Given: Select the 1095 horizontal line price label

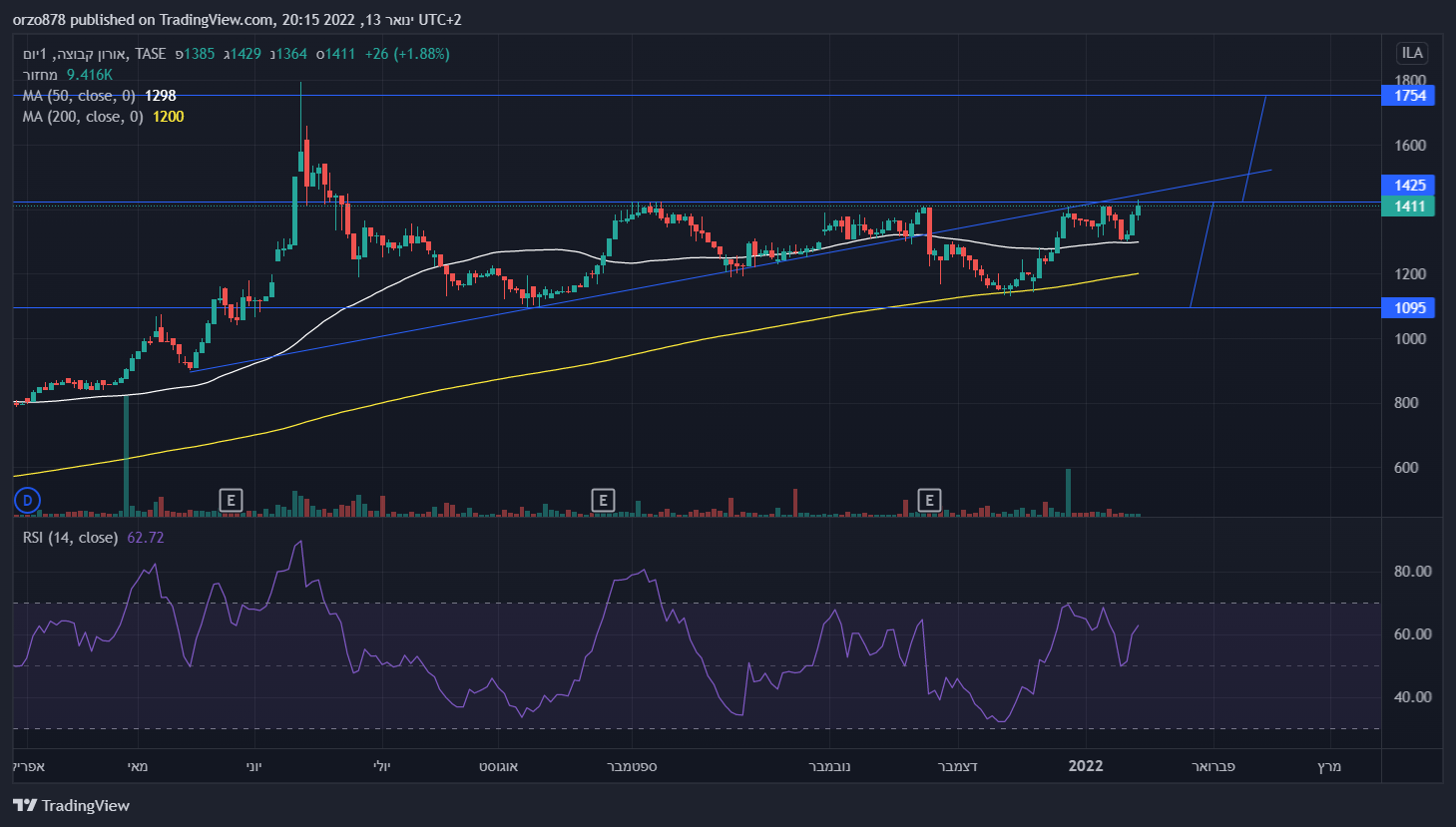Looking at the screenshot, I should coord(1408,308).
